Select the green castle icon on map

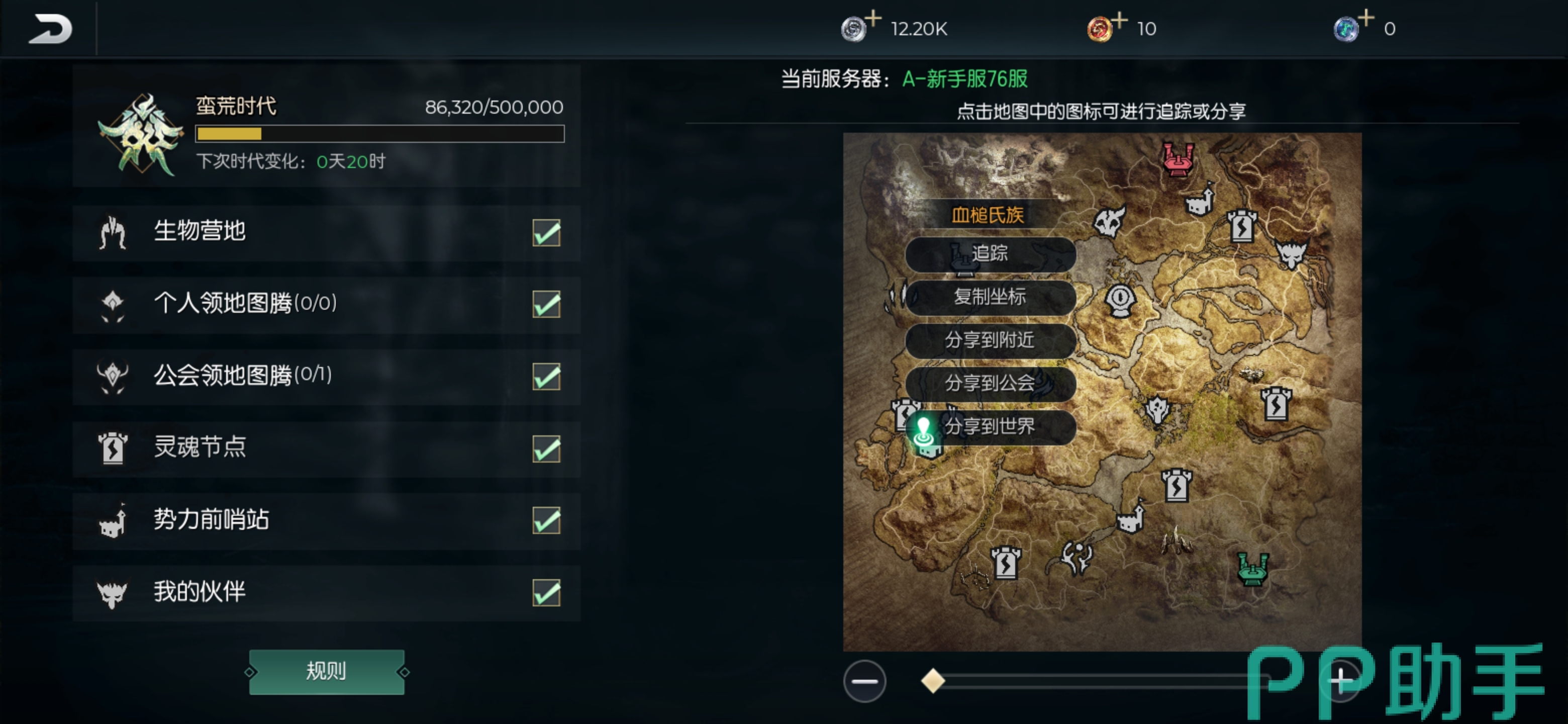[1253, 569]
